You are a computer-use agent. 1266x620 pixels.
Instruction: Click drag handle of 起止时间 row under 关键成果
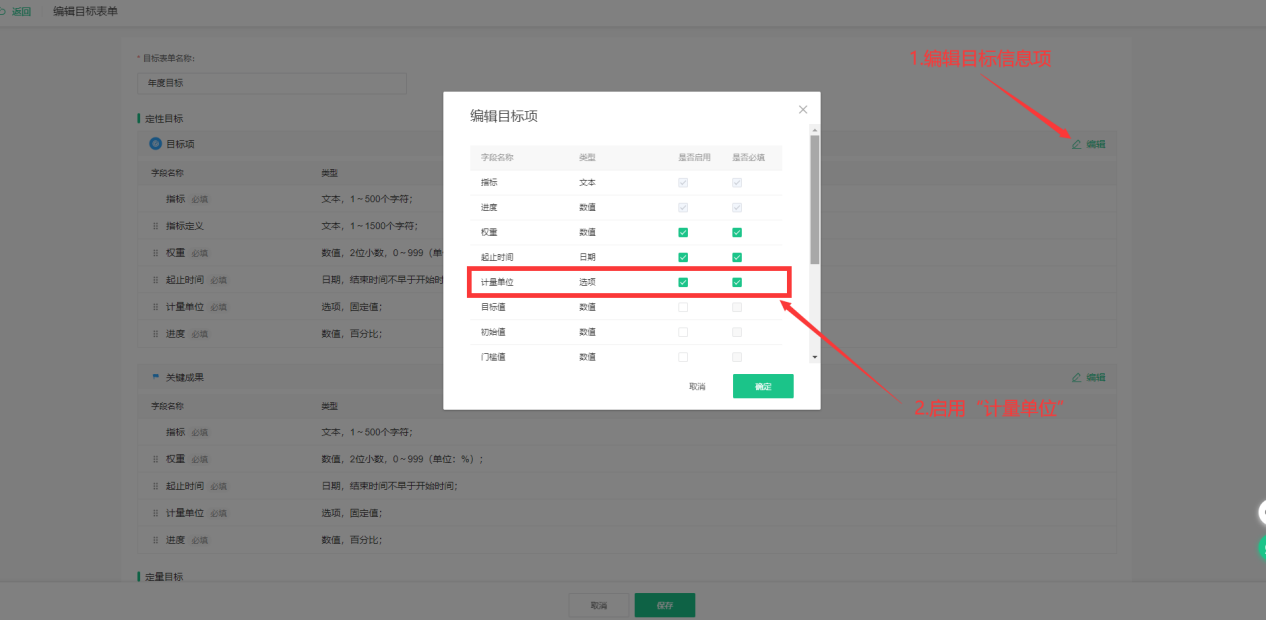[155, 486]
